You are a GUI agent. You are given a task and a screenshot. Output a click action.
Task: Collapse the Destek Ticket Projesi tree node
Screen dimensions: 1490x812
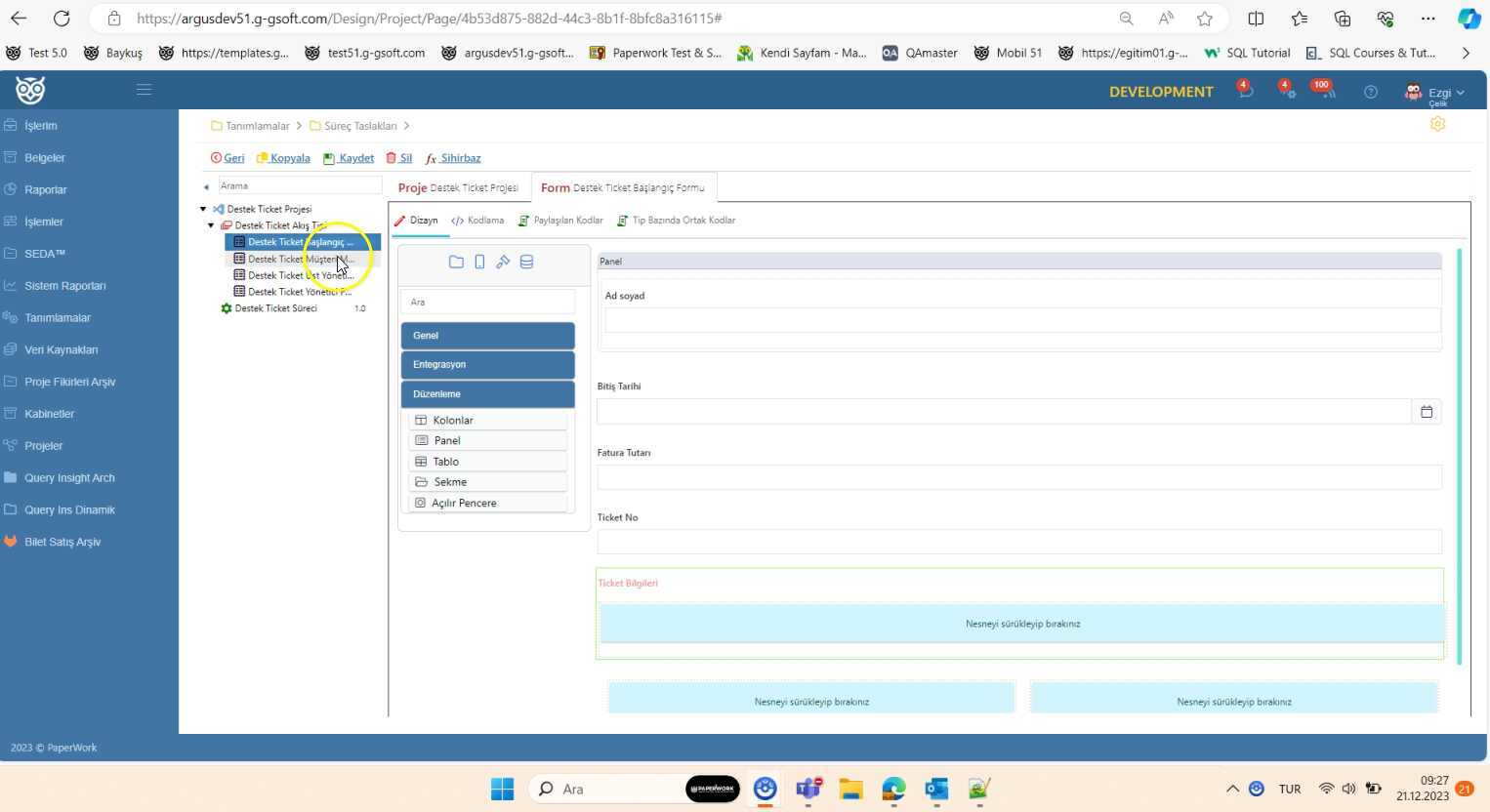[203, 209]
